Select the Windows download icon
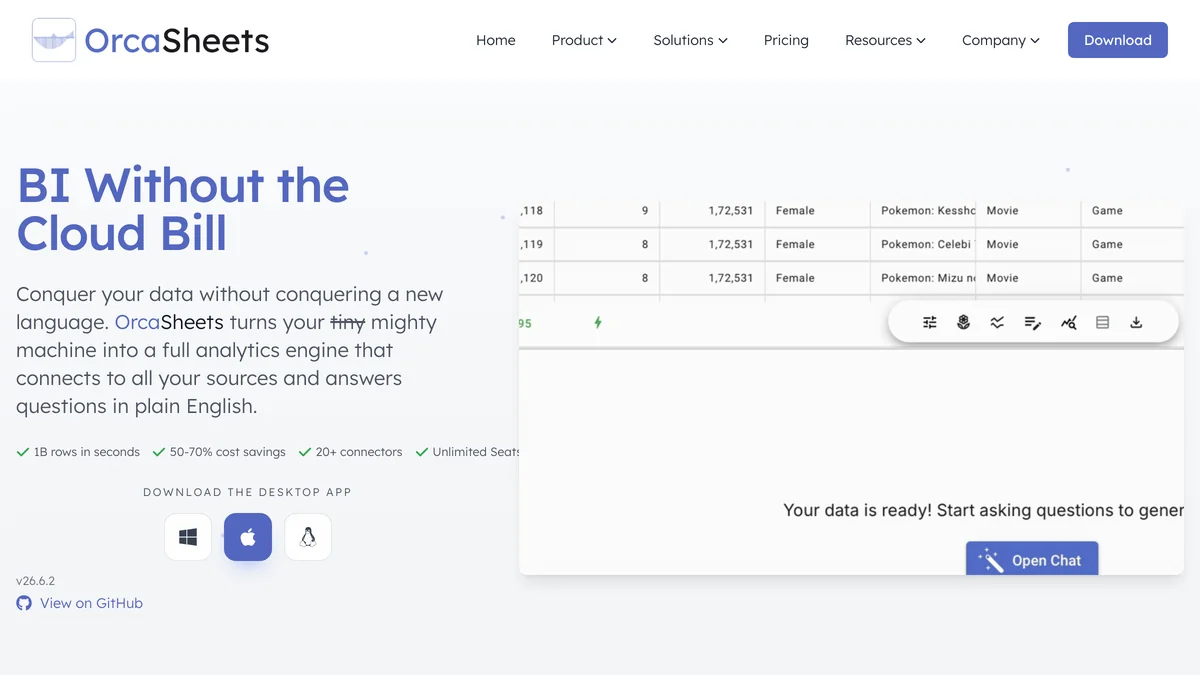Viewport: 1200px width, 675px height. [188, 537]
